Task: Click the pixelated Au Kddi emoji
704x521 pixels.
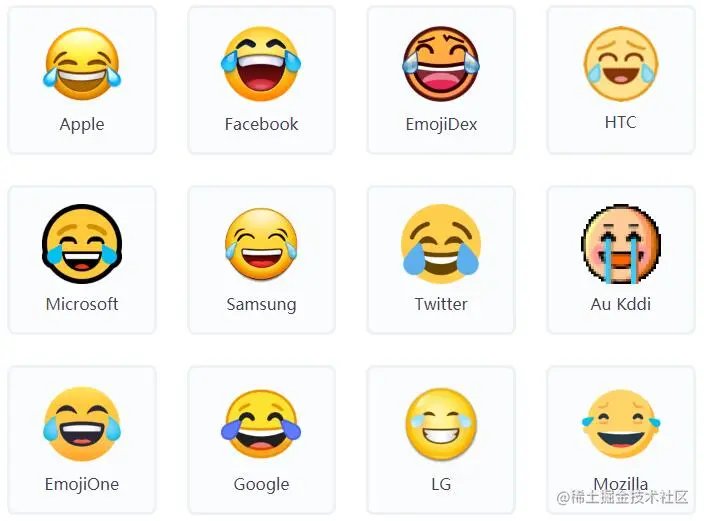Action: point(620,244)
